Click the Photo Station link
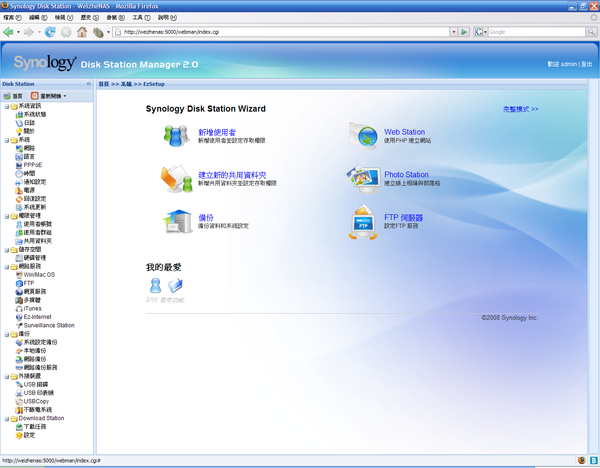 coord(406,175)
